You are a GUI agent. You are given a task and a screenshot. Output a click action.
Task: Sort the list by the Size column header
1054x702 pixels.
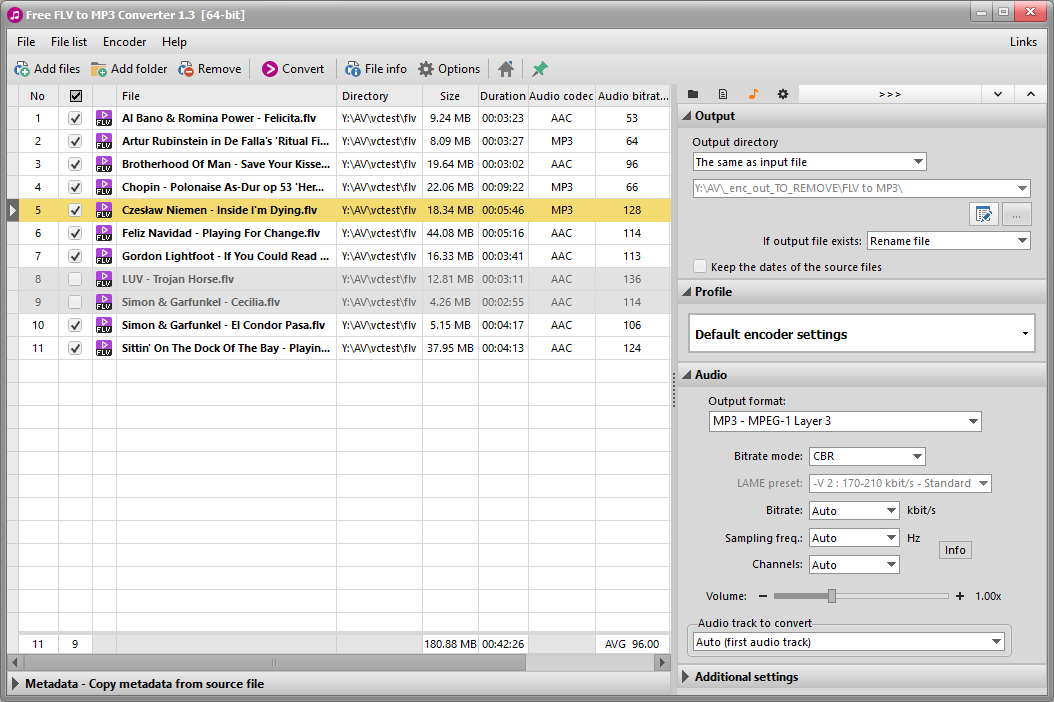pos(450,96)
